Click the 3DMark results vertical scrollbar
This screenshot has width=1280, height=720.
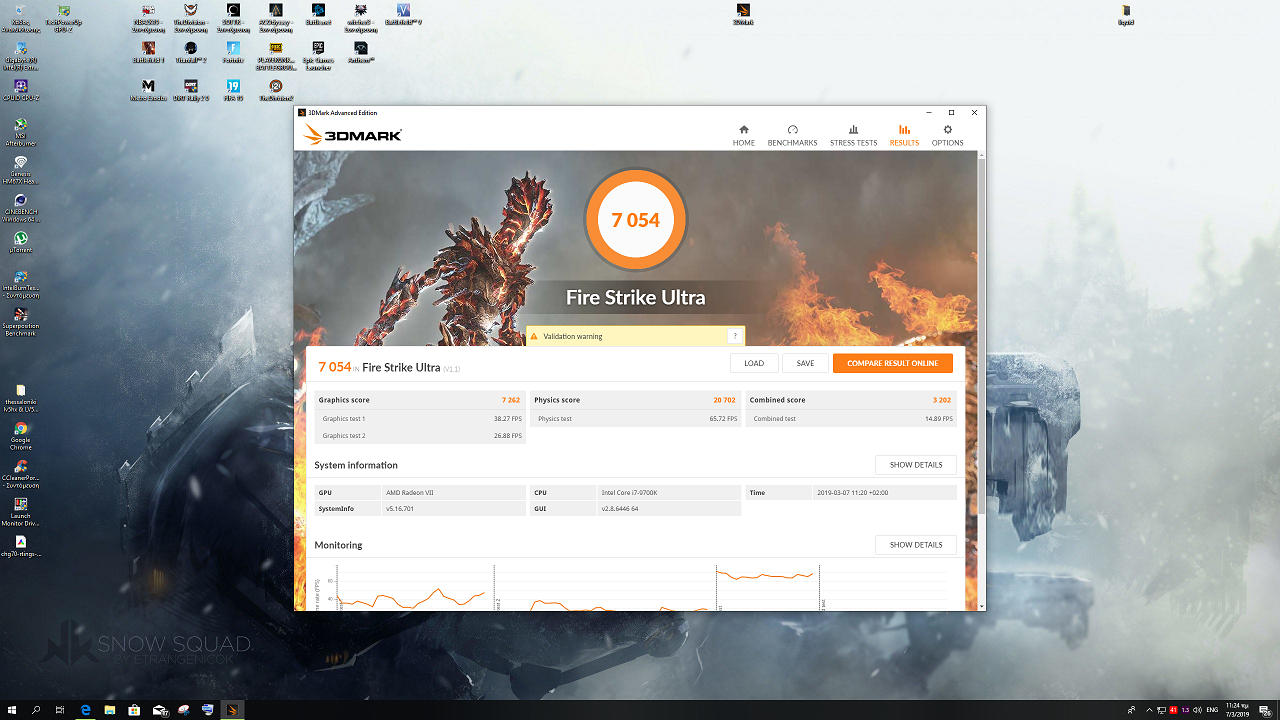coord(981,335)
